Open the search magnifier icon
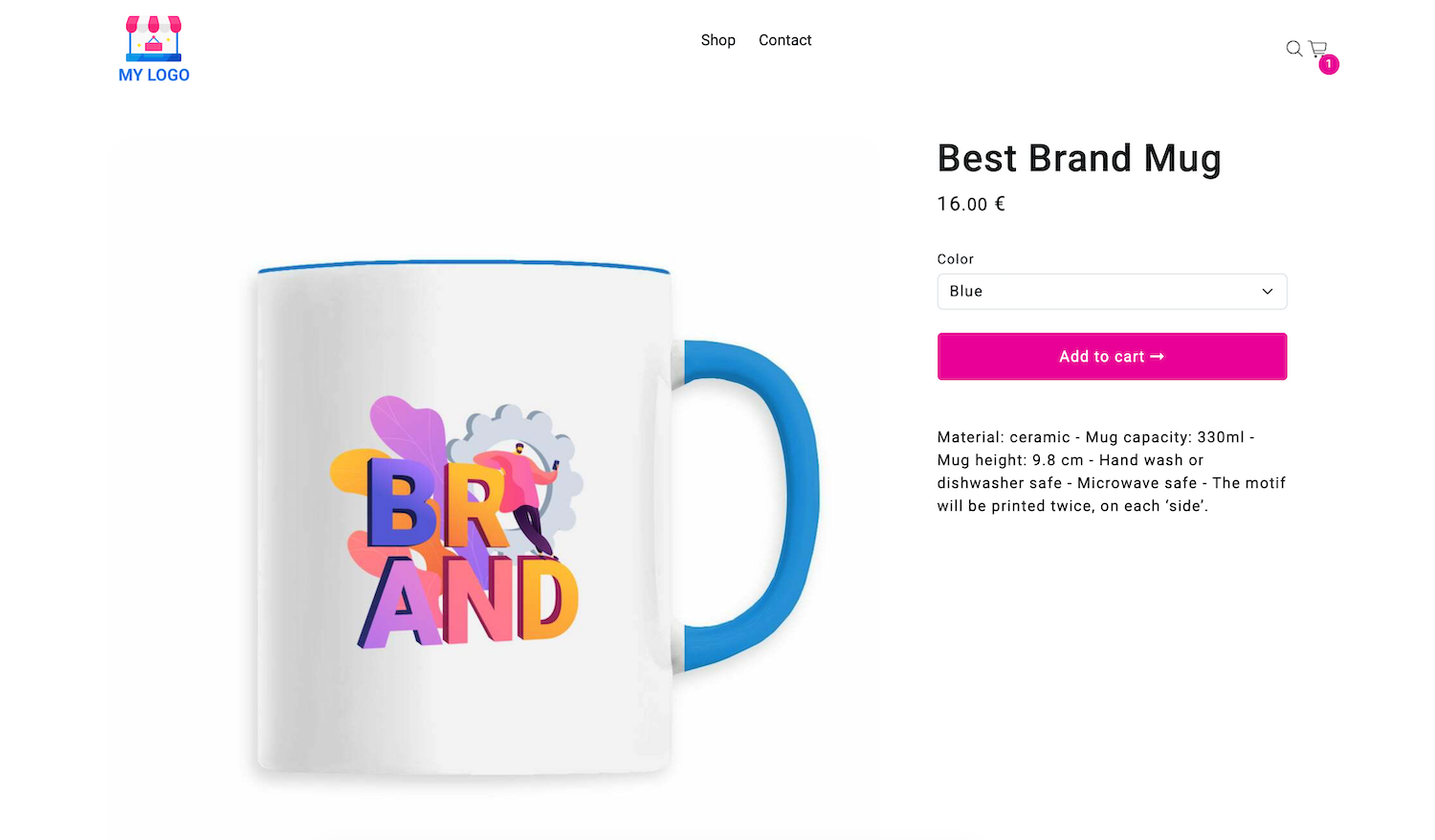Screen dimensions: 1435x840 tap(1293, 49)
